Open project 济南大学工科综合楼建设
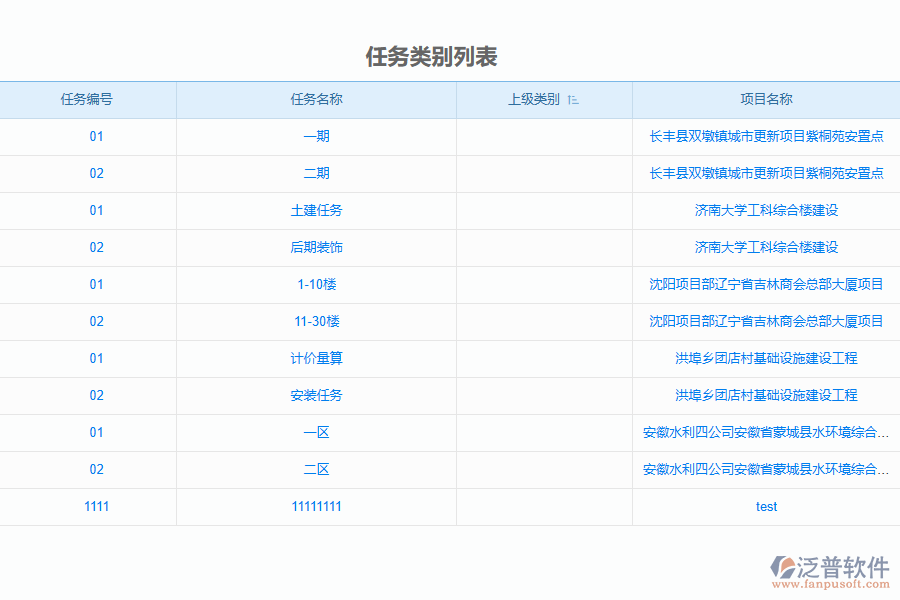The width and height of the screenshot is (900, 600). [x=766, y=210]
